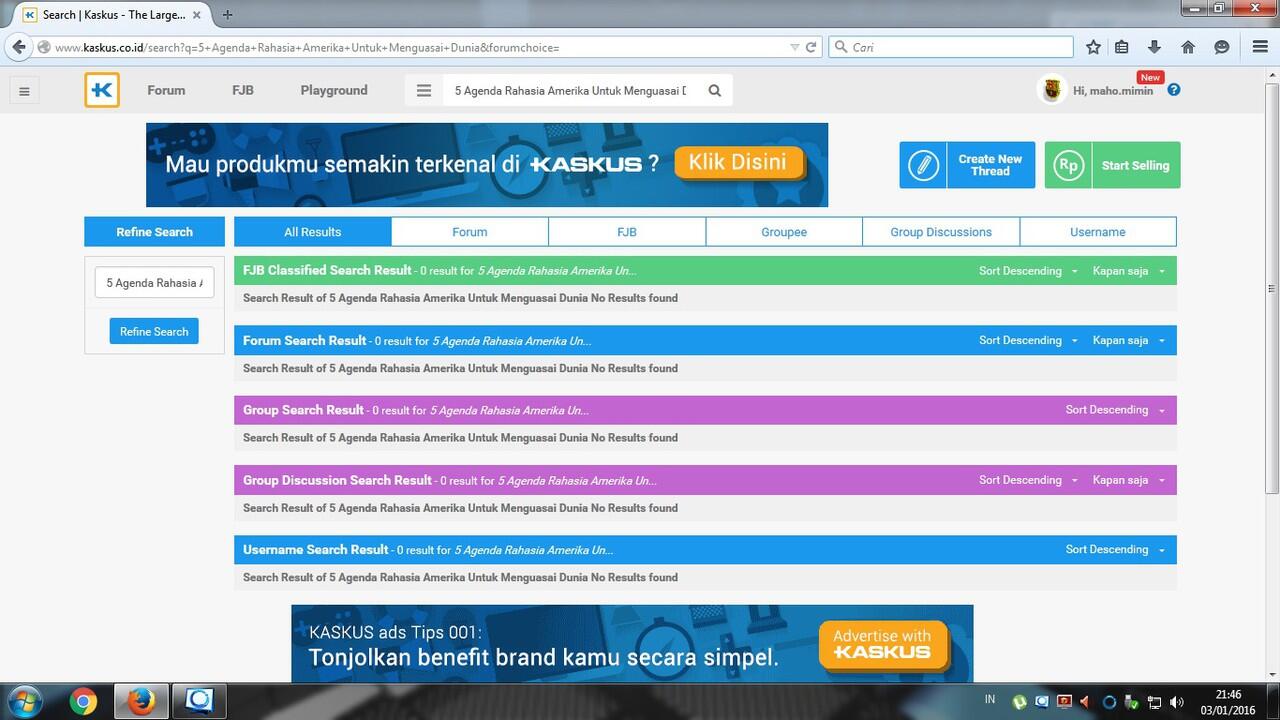
Task: Switch to the Username tab
Action: tap(1098, 232)
